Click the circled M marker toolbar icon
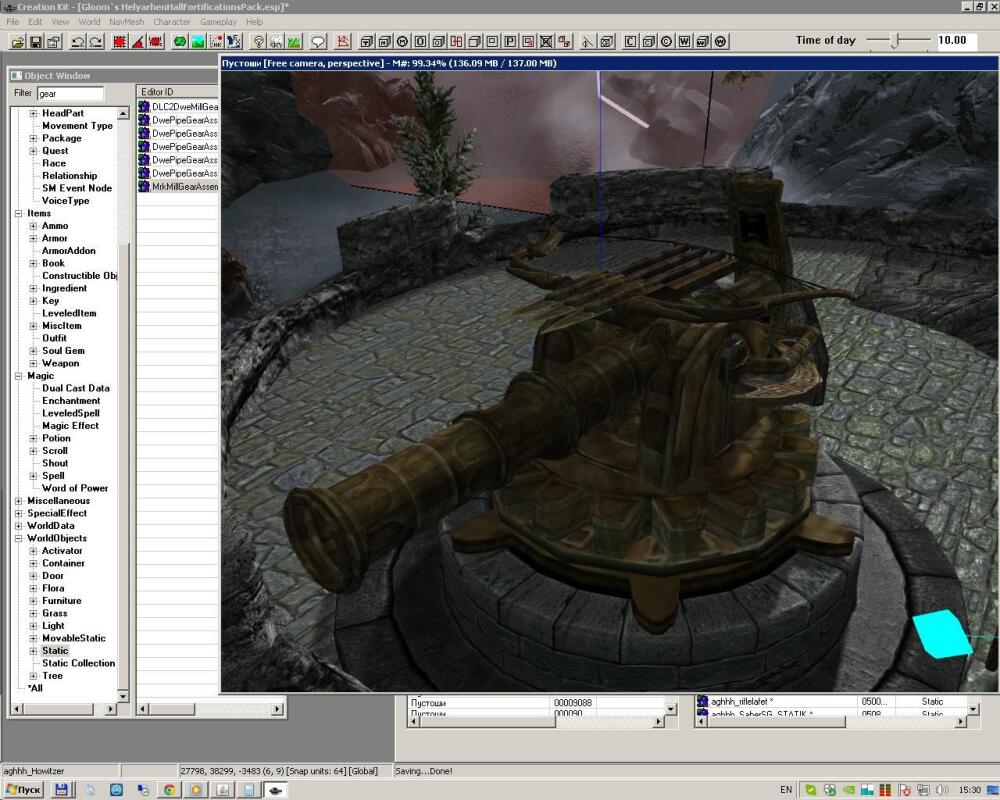This screenshot has height=800, width=1000. tap(402, 42)
